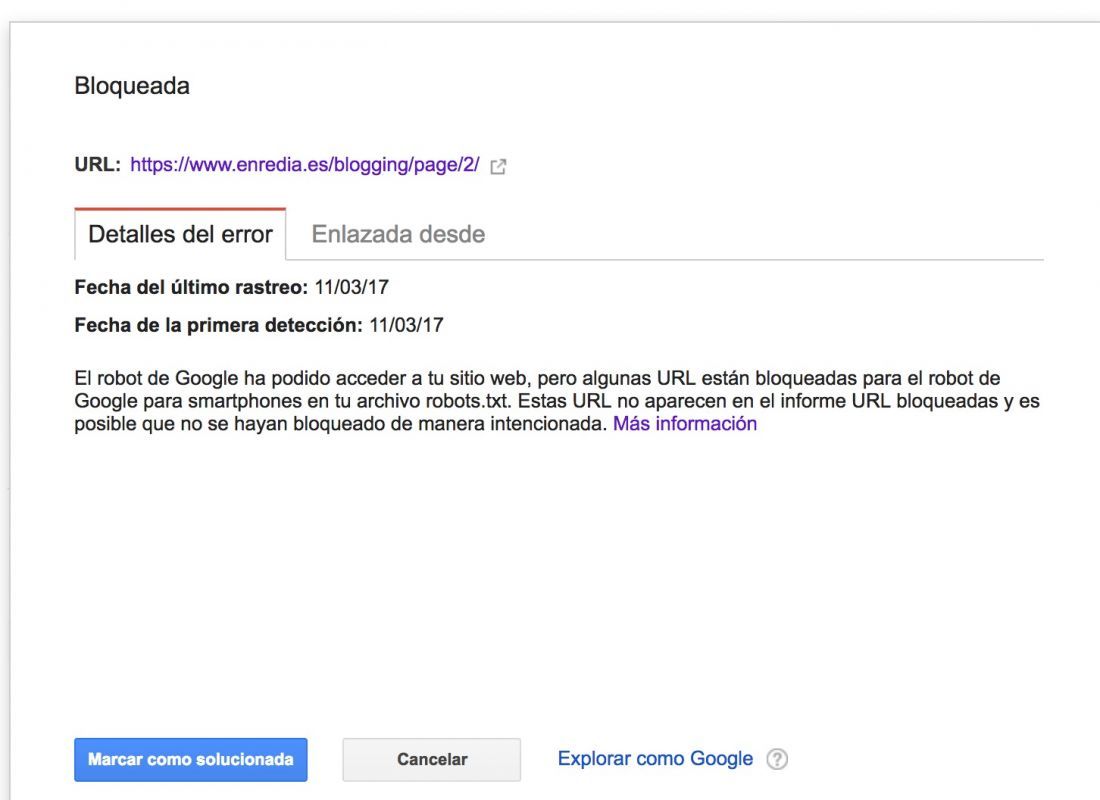
Task: Select the Bloqueada dialog title
Action: coord(132,86)
